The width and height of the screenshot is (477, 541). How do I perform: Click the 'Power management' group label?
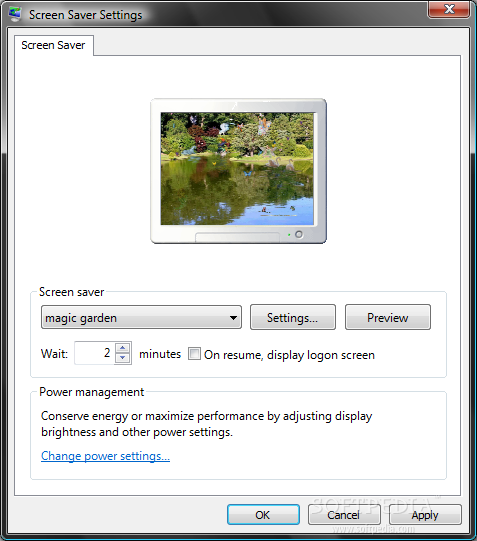coord(91,392)
